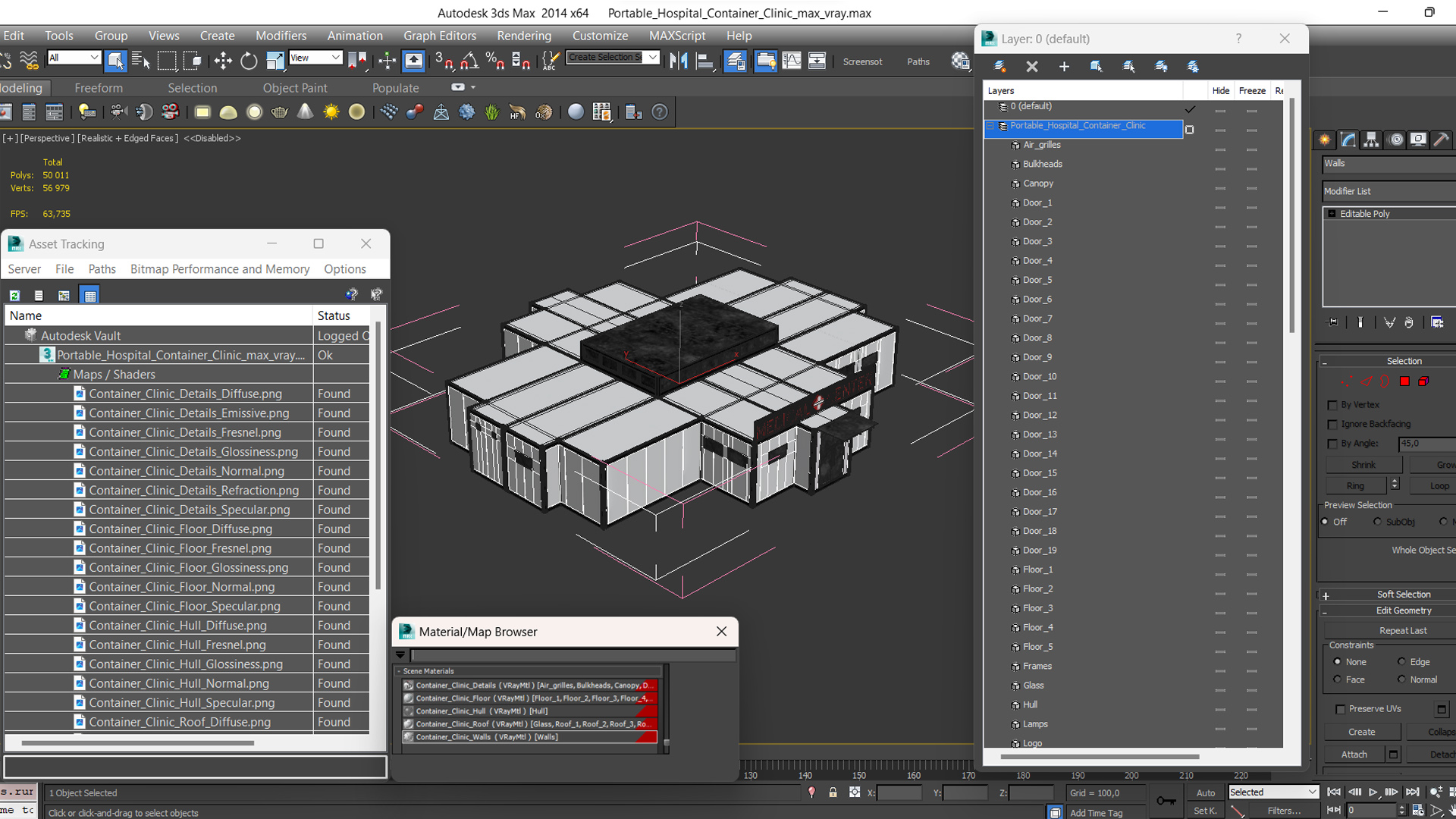1456x819 pixels.
Task: Click the Mirror tool icon
Action: click(679, 61)
